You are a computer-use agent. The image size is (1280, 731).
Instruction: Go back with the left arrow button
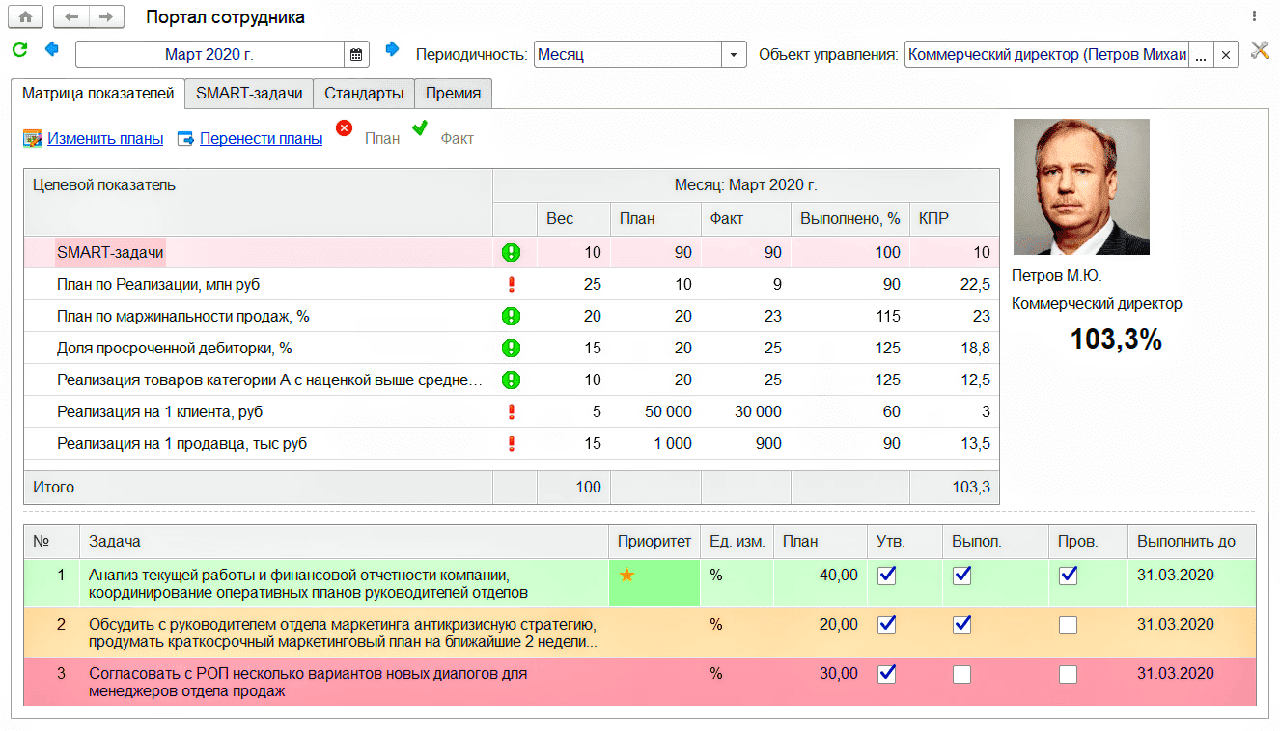[71, 17]
